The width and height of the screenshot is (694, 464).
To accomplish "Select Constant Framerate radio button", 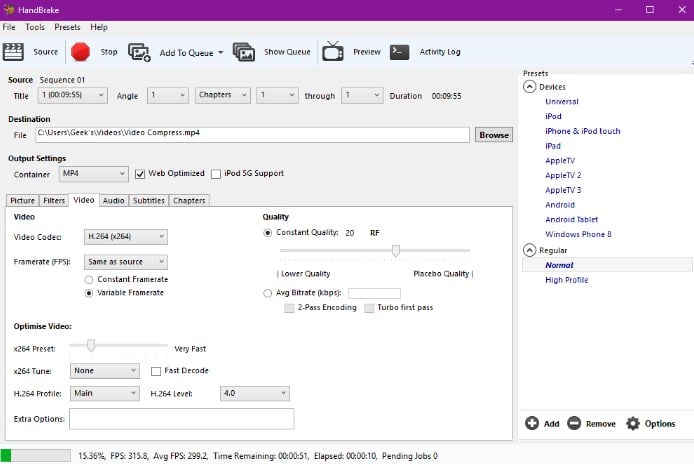I will tap(89, 280).
